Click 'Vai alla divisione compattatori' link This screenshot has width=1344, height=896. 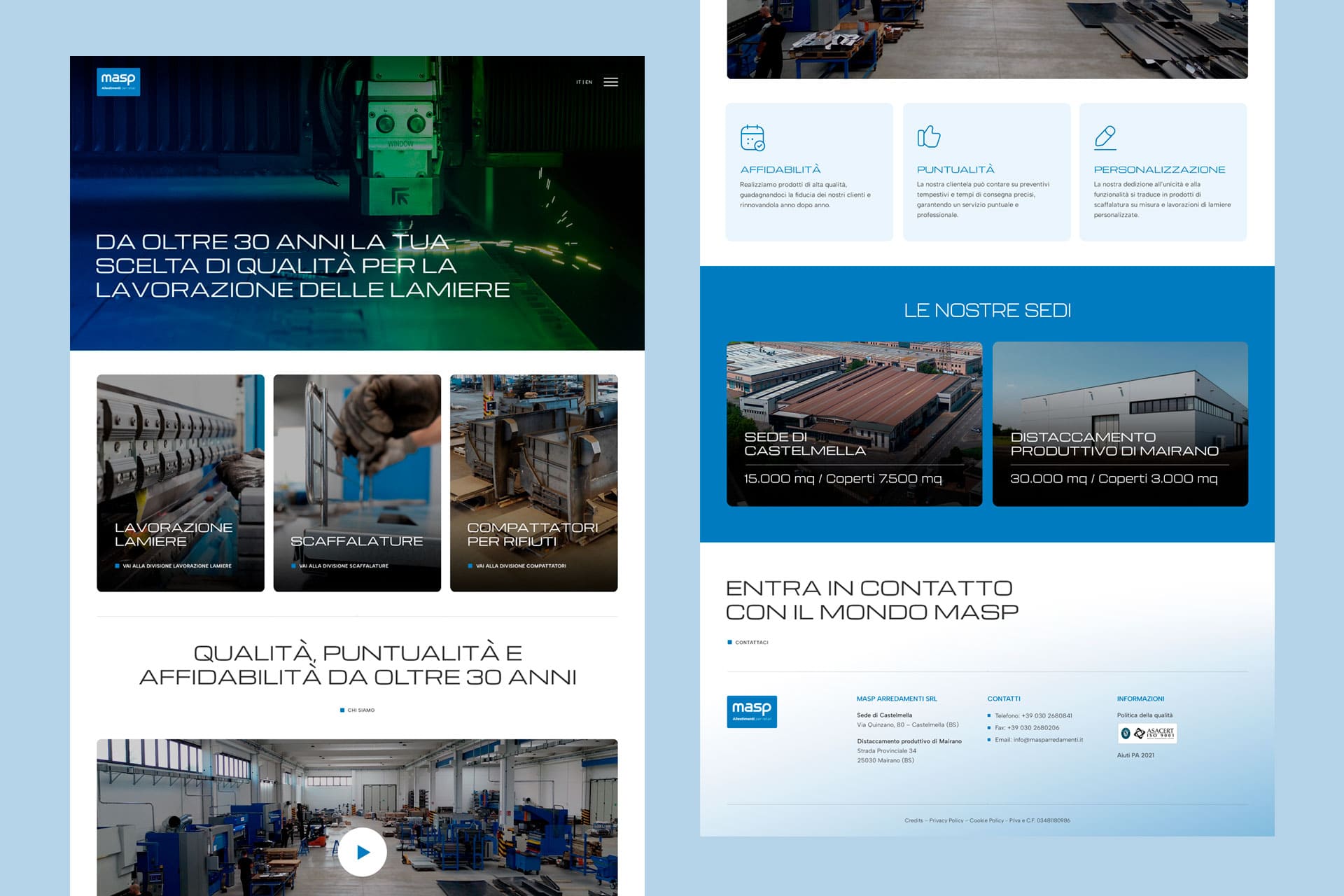click(x=517, y=566)
